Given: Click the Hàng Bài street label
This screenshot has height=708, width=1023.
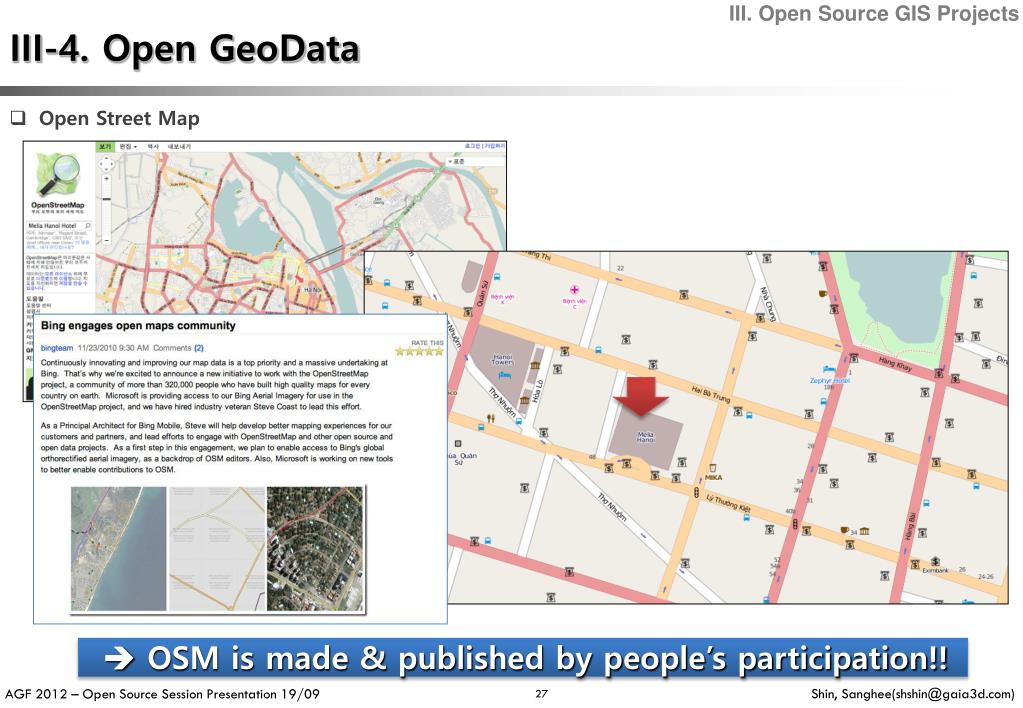Looking at the screenshot, I should [911, 525].
